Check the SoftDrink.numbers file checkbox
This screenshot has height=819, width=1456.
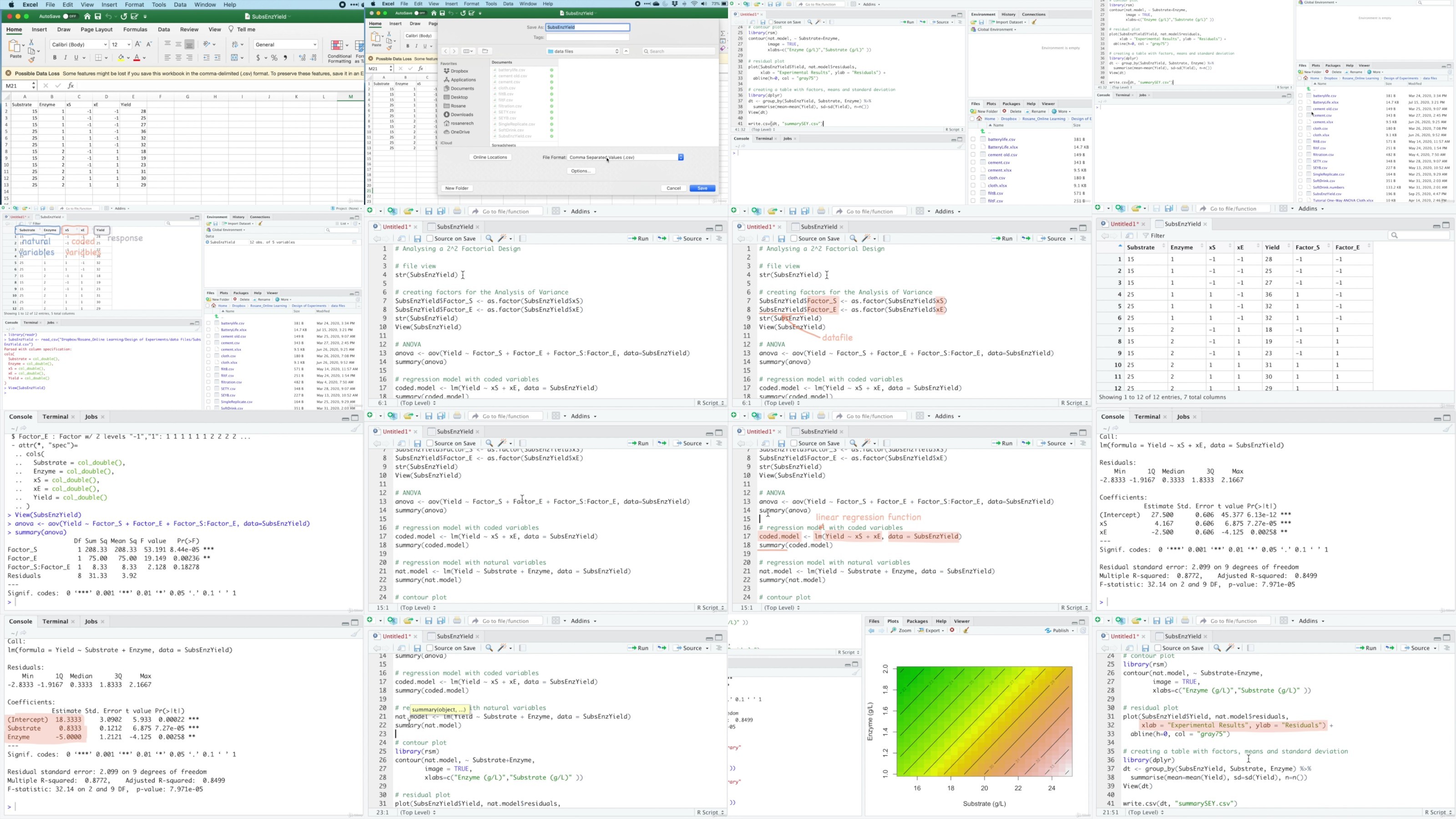pos(1300,187)
